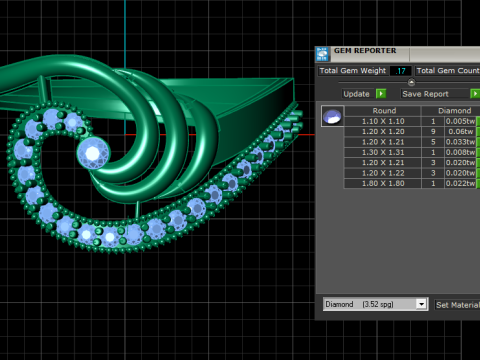Click the count 9 cell

coord(433,132)
